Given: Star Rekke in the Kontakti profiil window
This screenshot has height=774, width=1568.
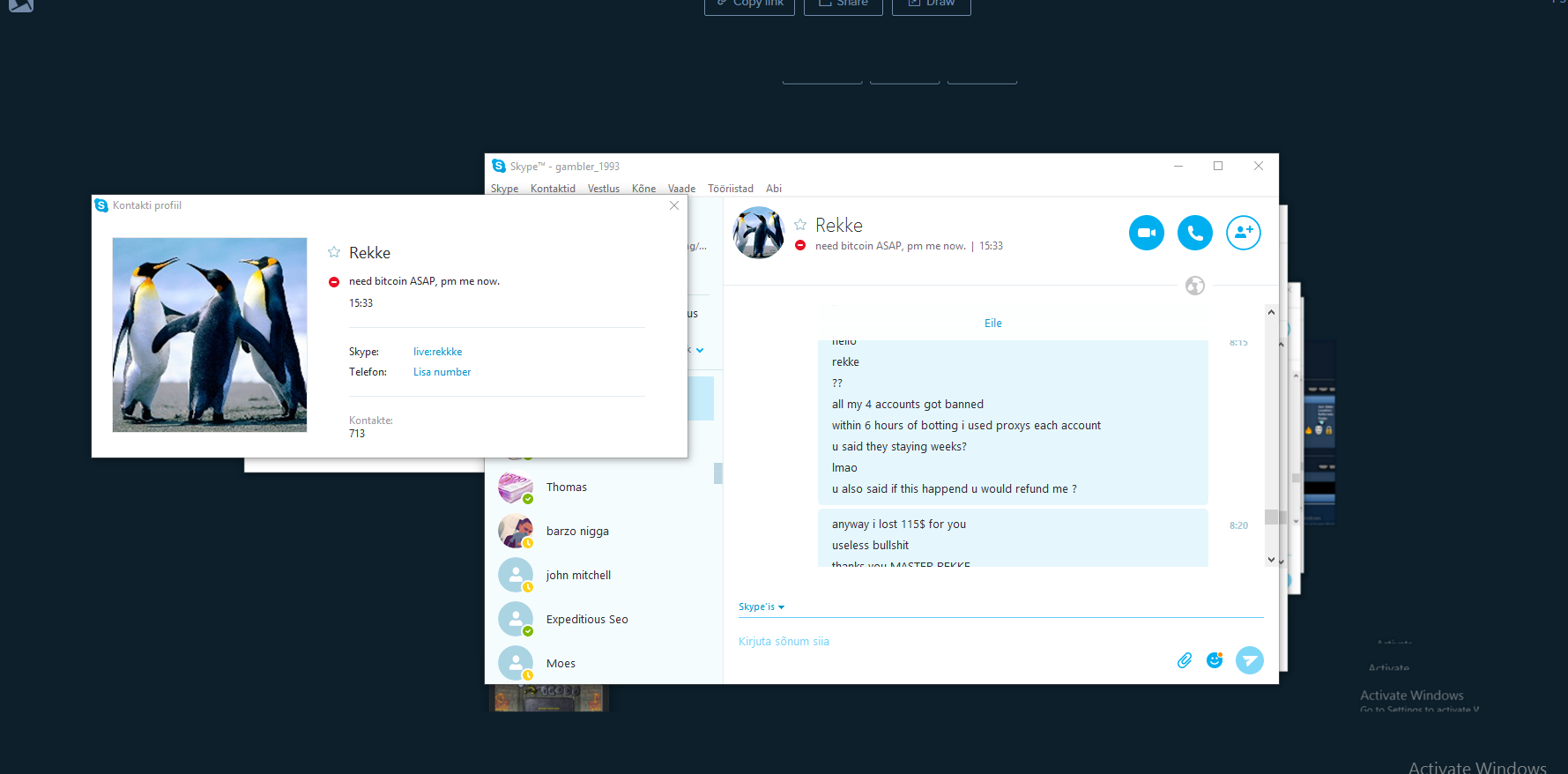Looking at the screenshot, I should pyautogui.click(x=334, y=252).
